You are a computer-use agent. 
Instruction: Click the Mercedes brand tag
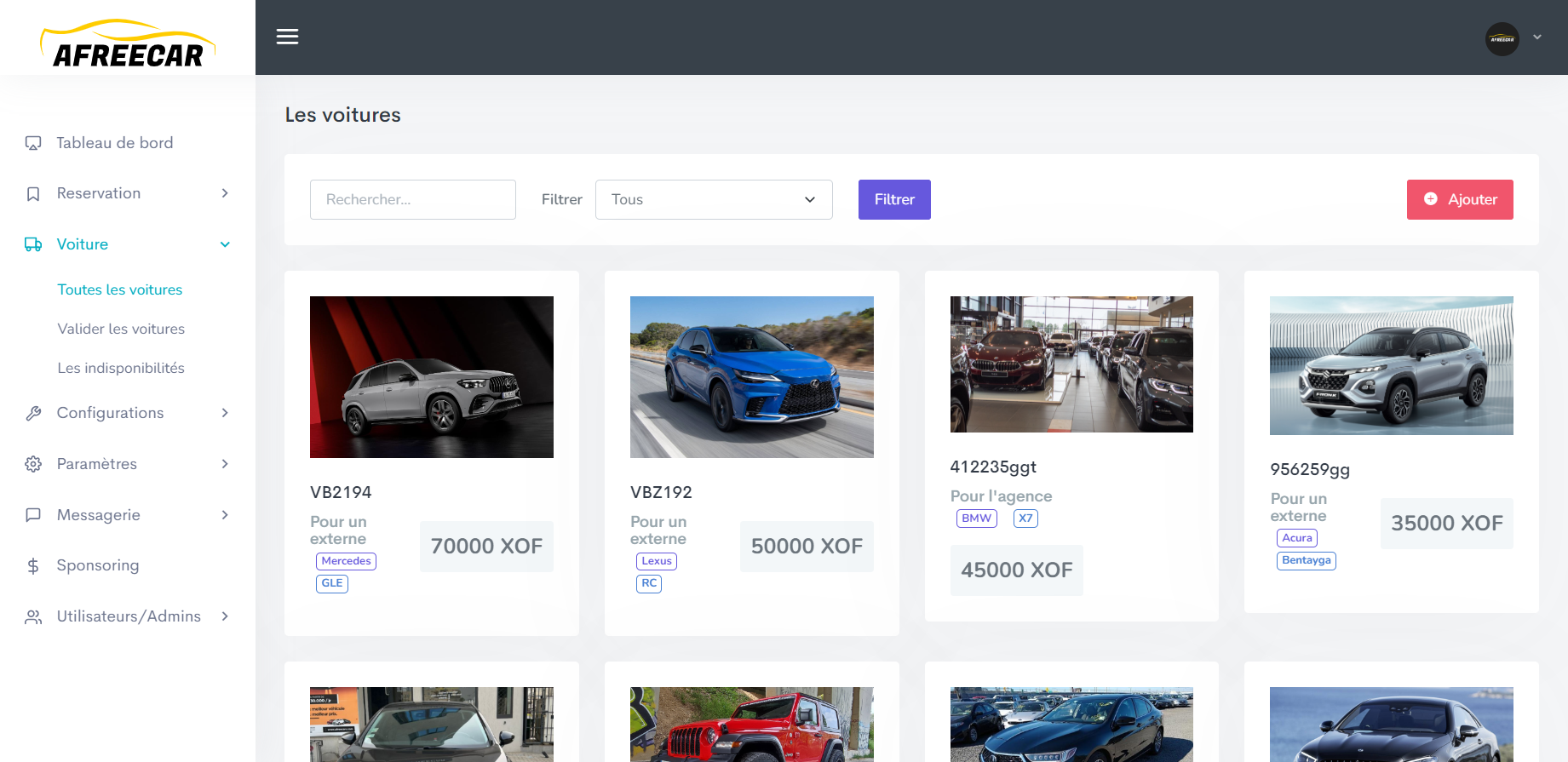[346, 561]
